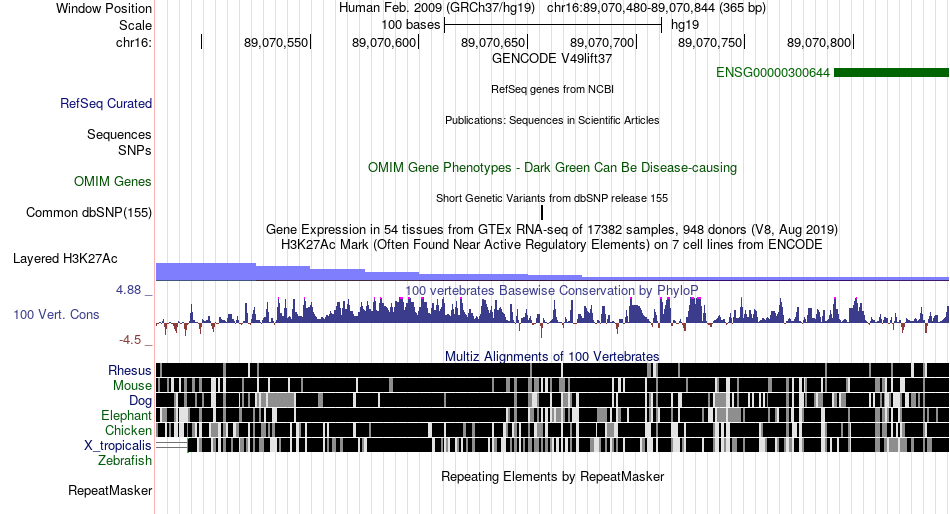Click the Rhesus alignment row label
Image resolution: width=950 pixels, height=514 pixels.
[129, 370]
